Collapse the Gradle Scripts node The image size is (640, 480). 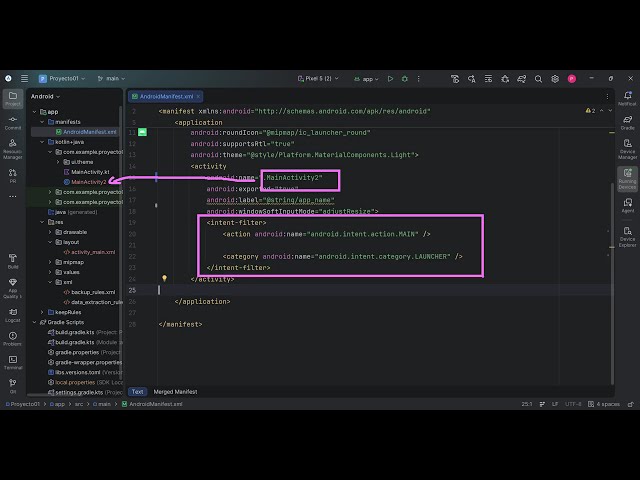point(34,322)
